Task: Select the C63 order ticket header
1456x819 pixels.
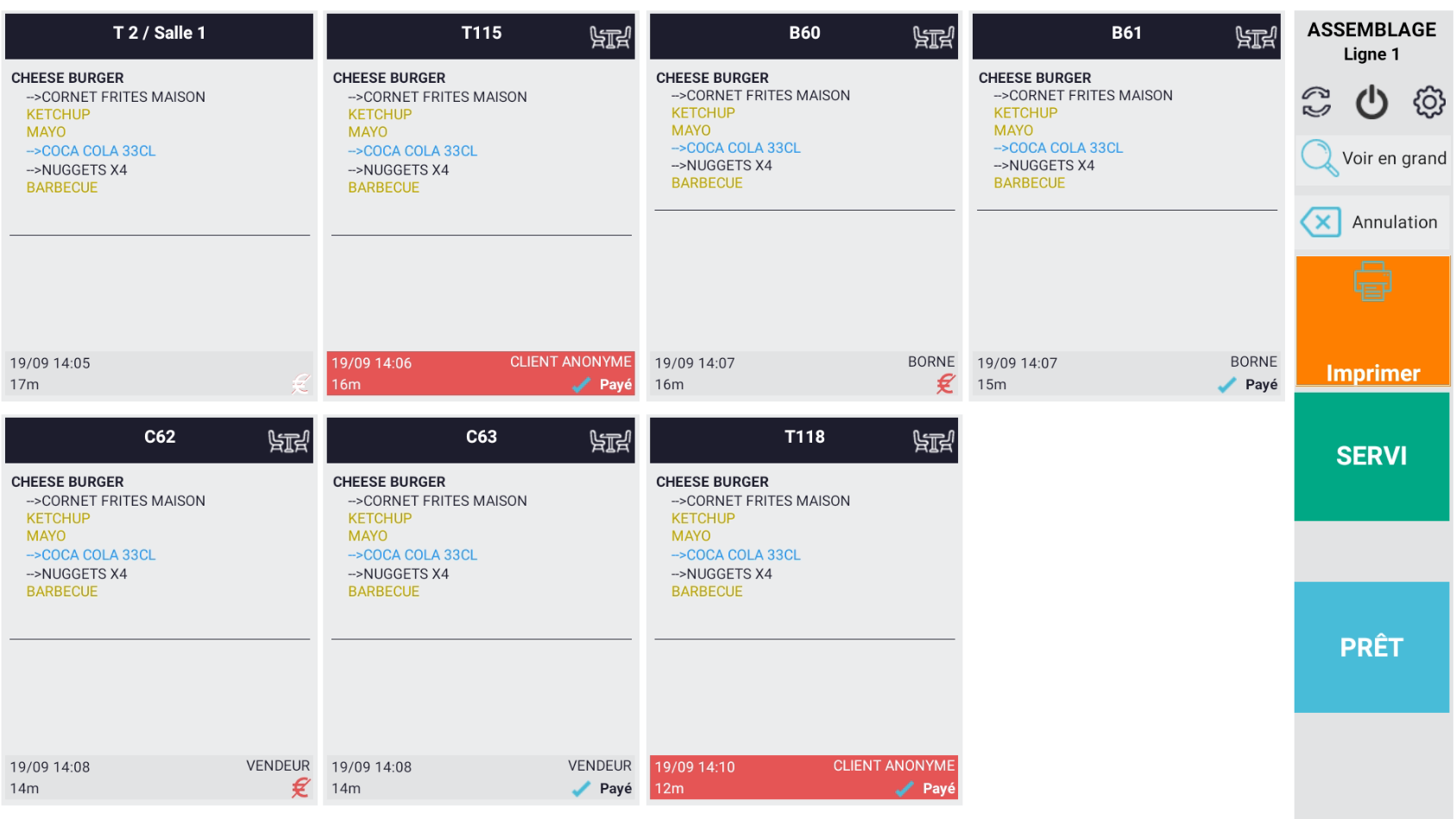Action: click(x=481, y=438)
